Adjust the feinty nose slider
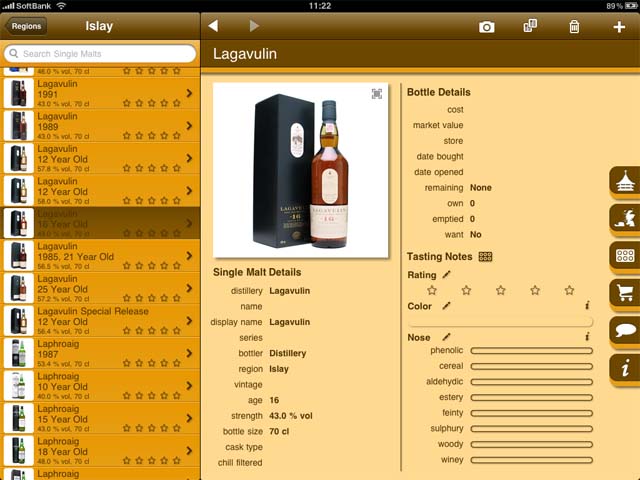This screenshot has width=640, height=480. click(x=531, y=413)
